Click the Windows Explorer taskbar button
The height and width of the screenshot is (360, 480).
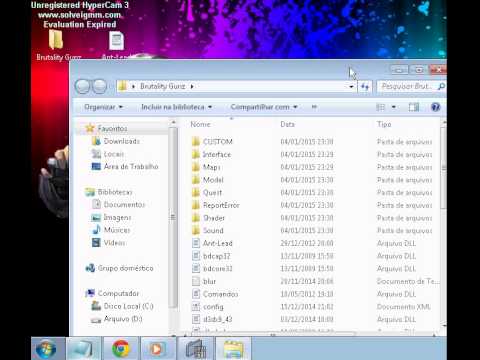click(x=233, y=348)
